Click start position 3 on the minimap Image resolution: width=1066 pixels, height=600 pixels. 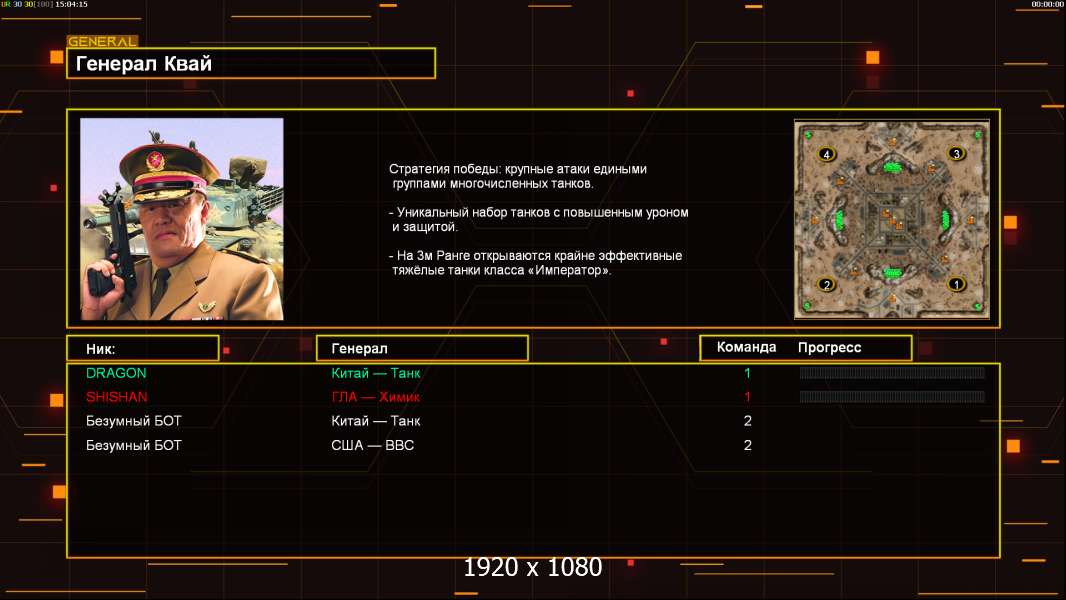957,154
